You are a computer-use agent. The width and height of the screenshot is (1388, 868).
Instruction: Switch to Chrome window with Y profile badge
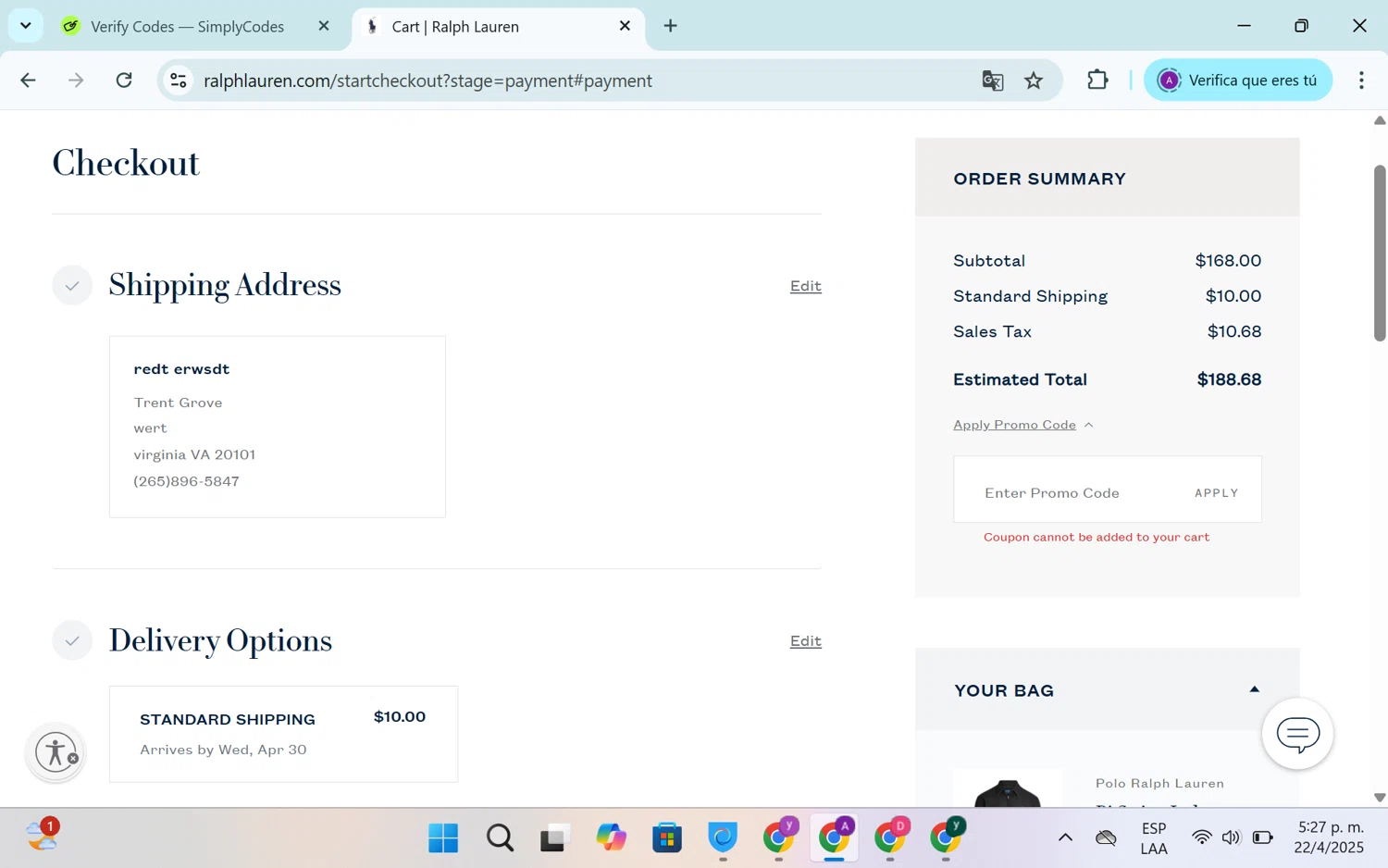(780, 836)
